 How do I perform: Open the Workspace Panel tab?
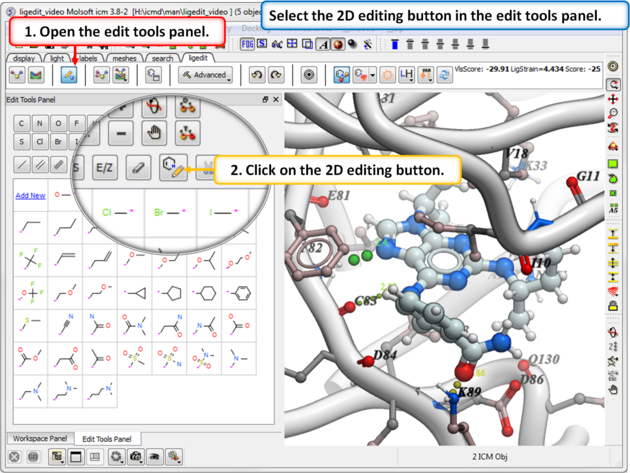[x=38, y=439]
